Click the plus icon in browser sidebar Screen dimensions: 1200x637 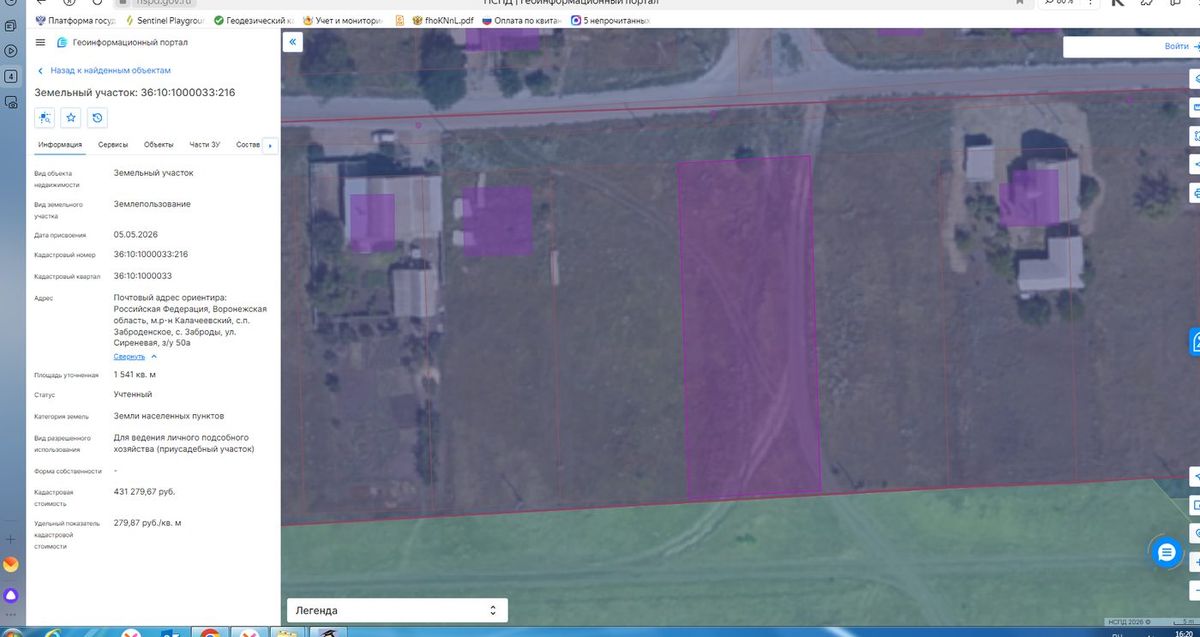point(10,539)
